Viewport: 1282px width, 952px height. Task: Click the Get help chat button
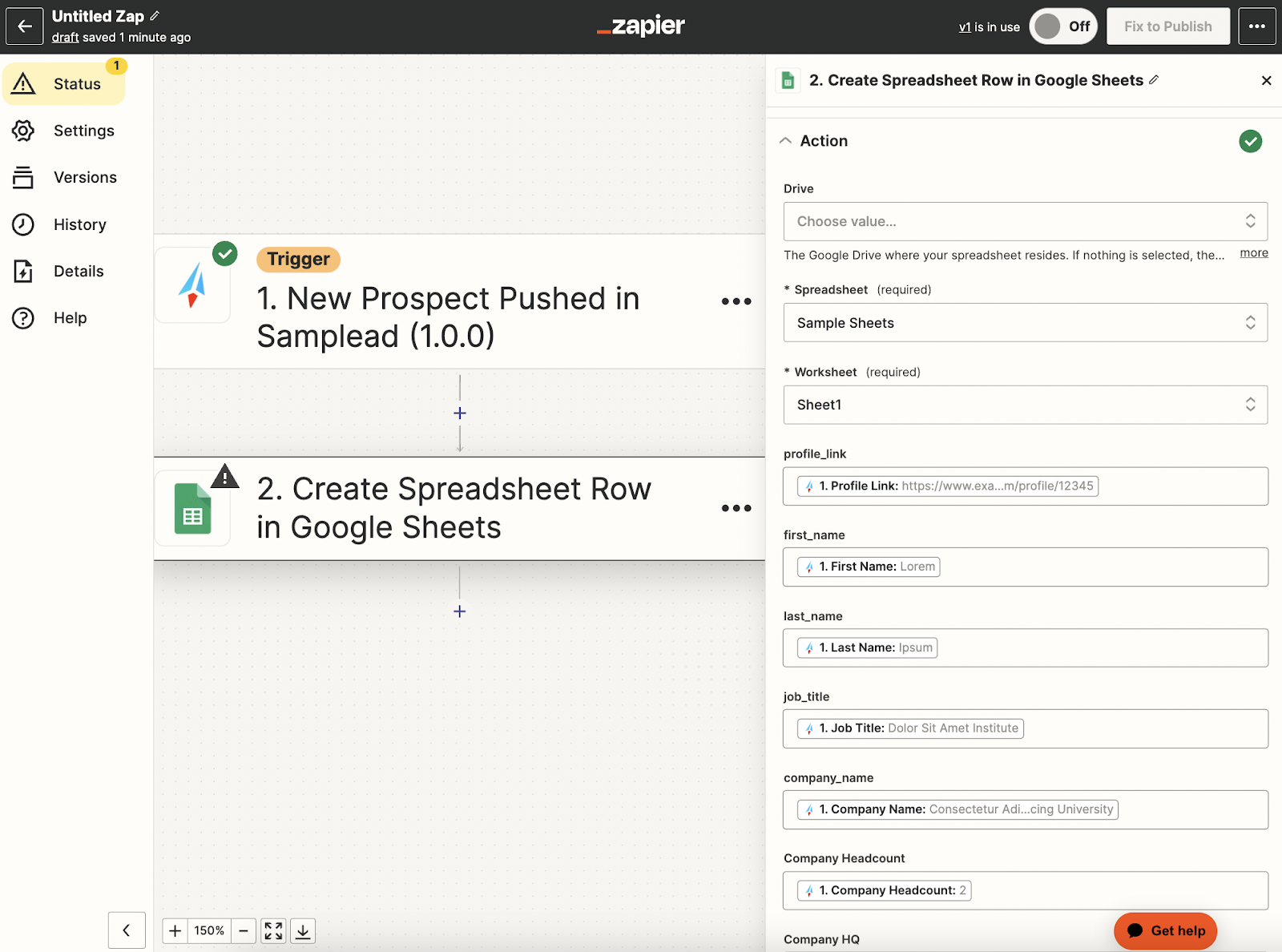(1165, 931)
